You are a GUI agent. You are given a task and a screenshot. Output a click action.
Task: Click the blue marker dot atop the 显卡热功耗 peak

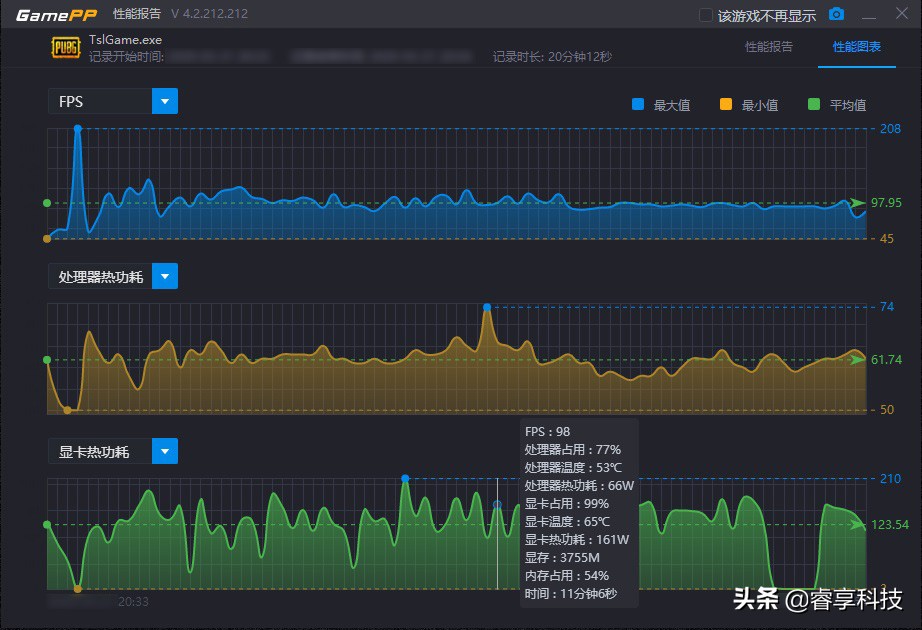pyautogui.click(x=405, y=480)
